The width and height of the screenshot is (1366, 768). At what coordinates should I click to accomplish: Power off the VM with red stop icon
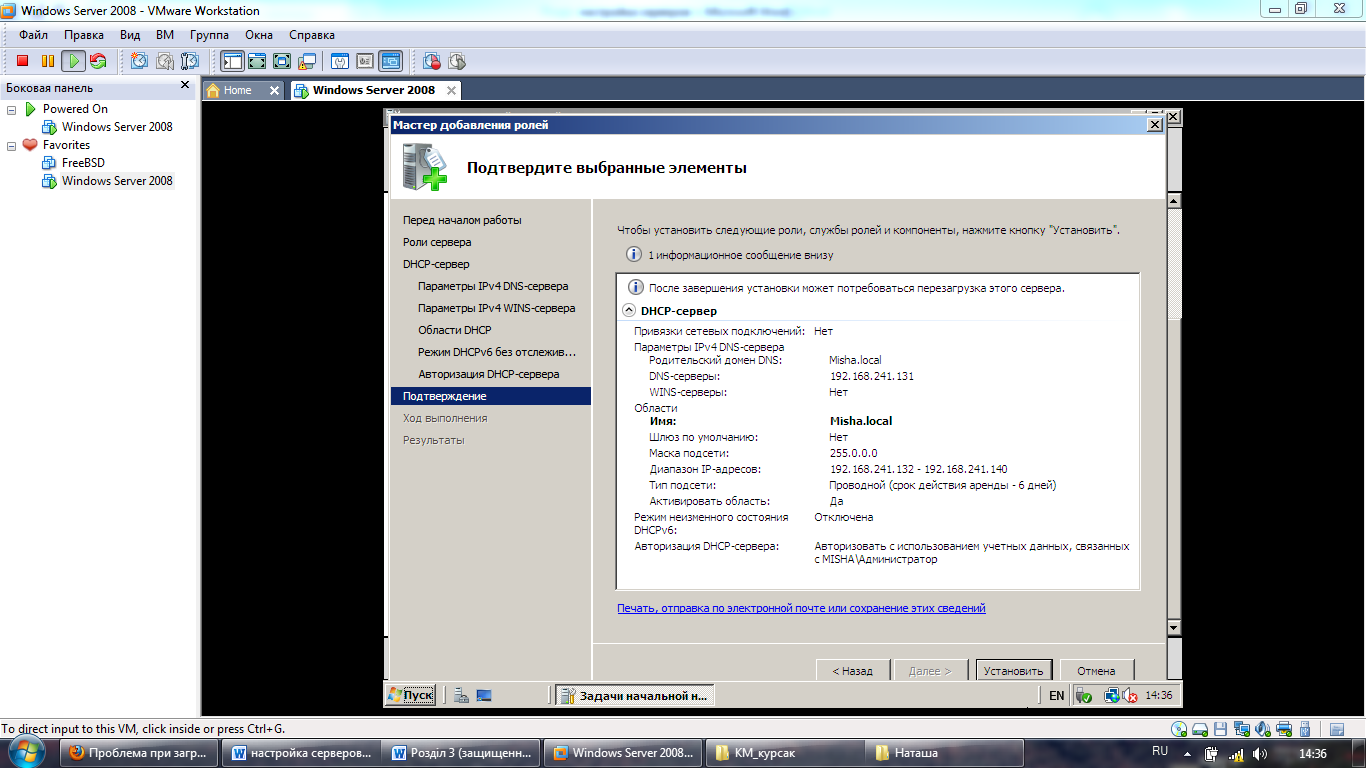coord(22,61)
